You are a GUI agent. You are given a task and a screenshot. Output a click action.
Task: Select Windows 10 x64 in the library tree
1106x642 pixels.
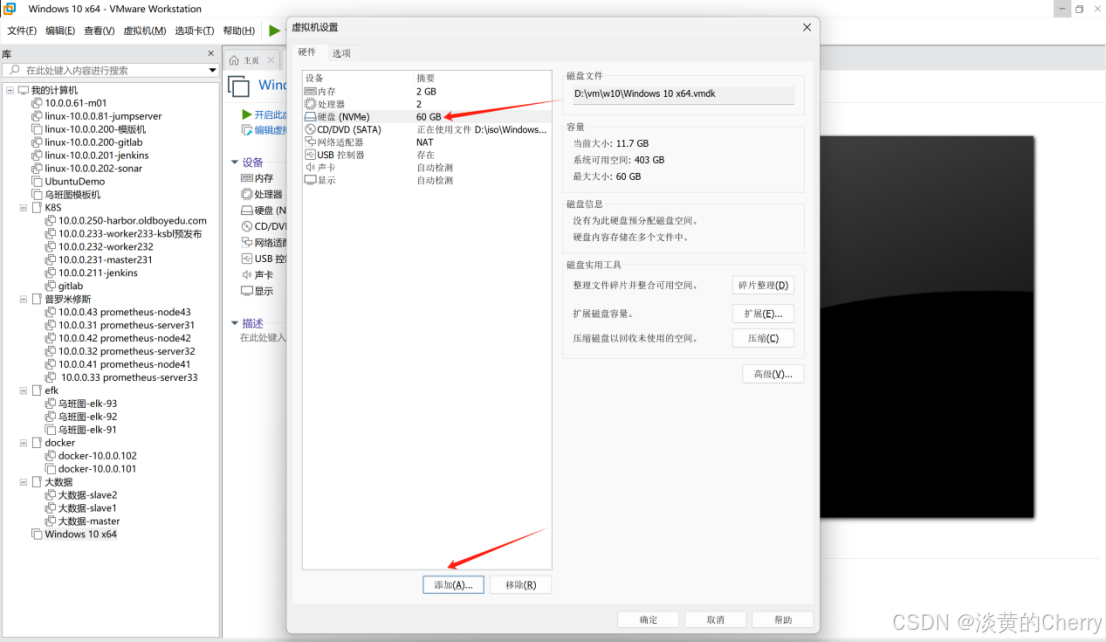click(80, 534)
